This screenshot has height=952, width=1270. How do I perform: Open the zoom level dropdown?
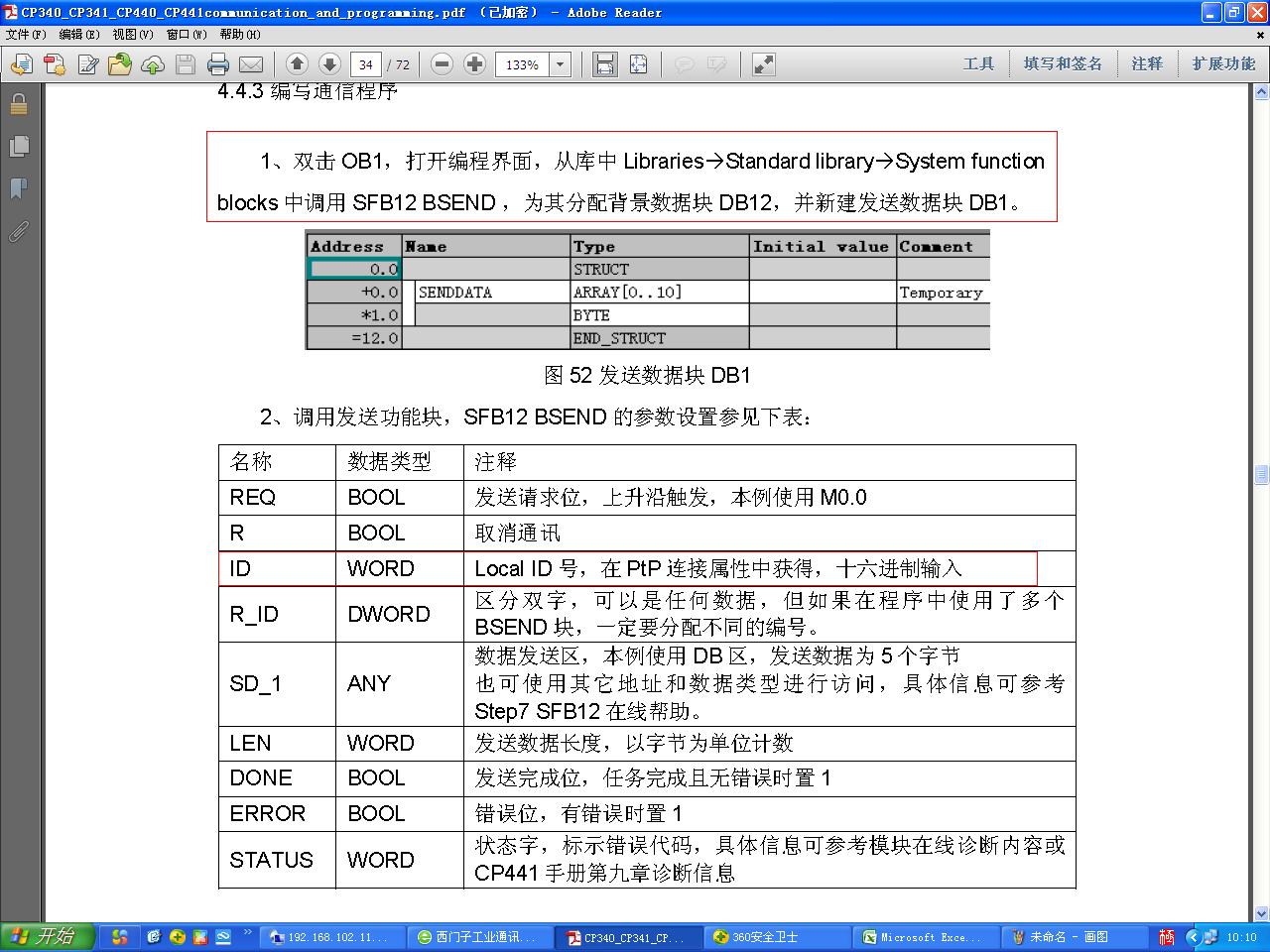tap(561, 64)
